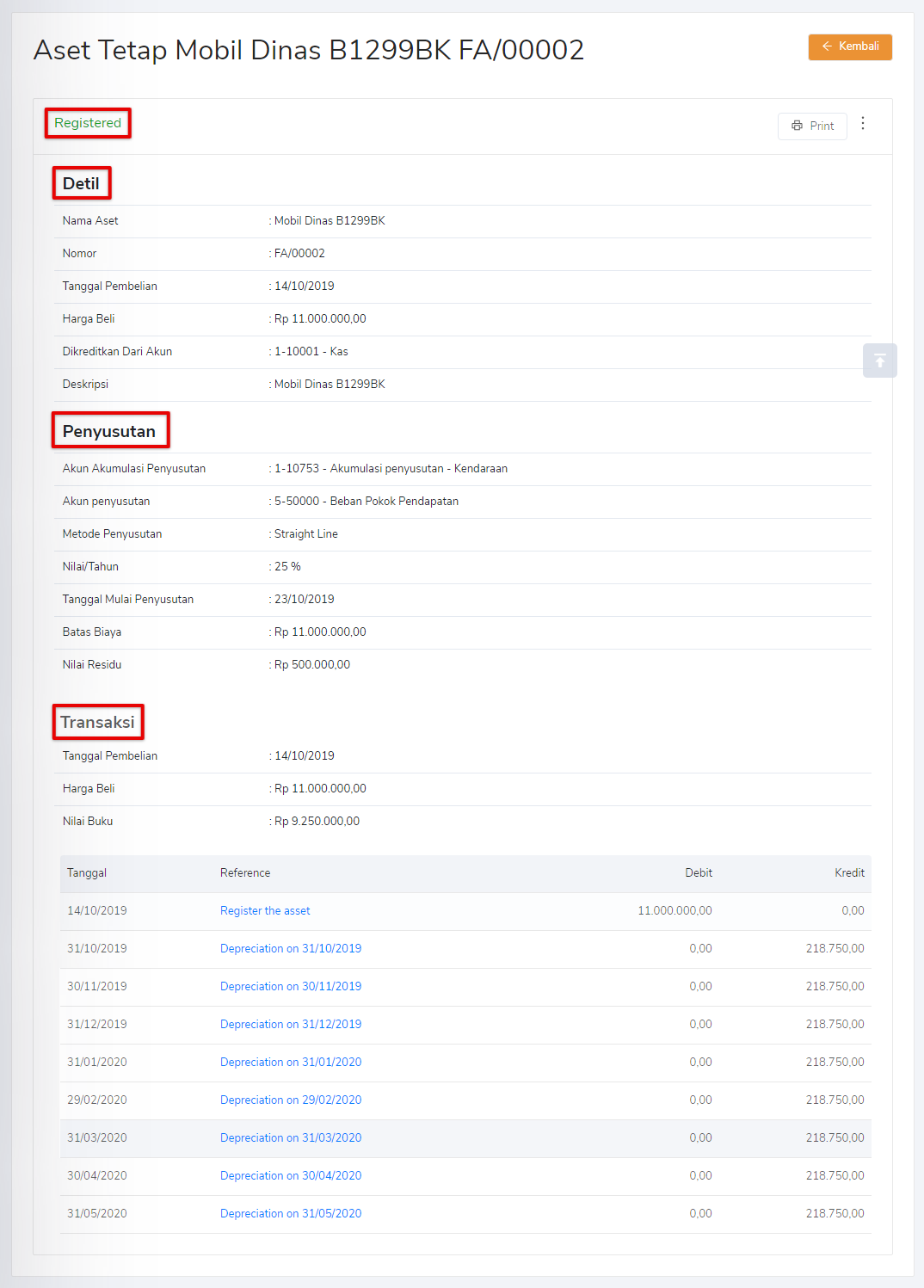Click the back arrow inside Kembali button
Viewport: 924px width, 1288px height.
[x=827, y=47]
